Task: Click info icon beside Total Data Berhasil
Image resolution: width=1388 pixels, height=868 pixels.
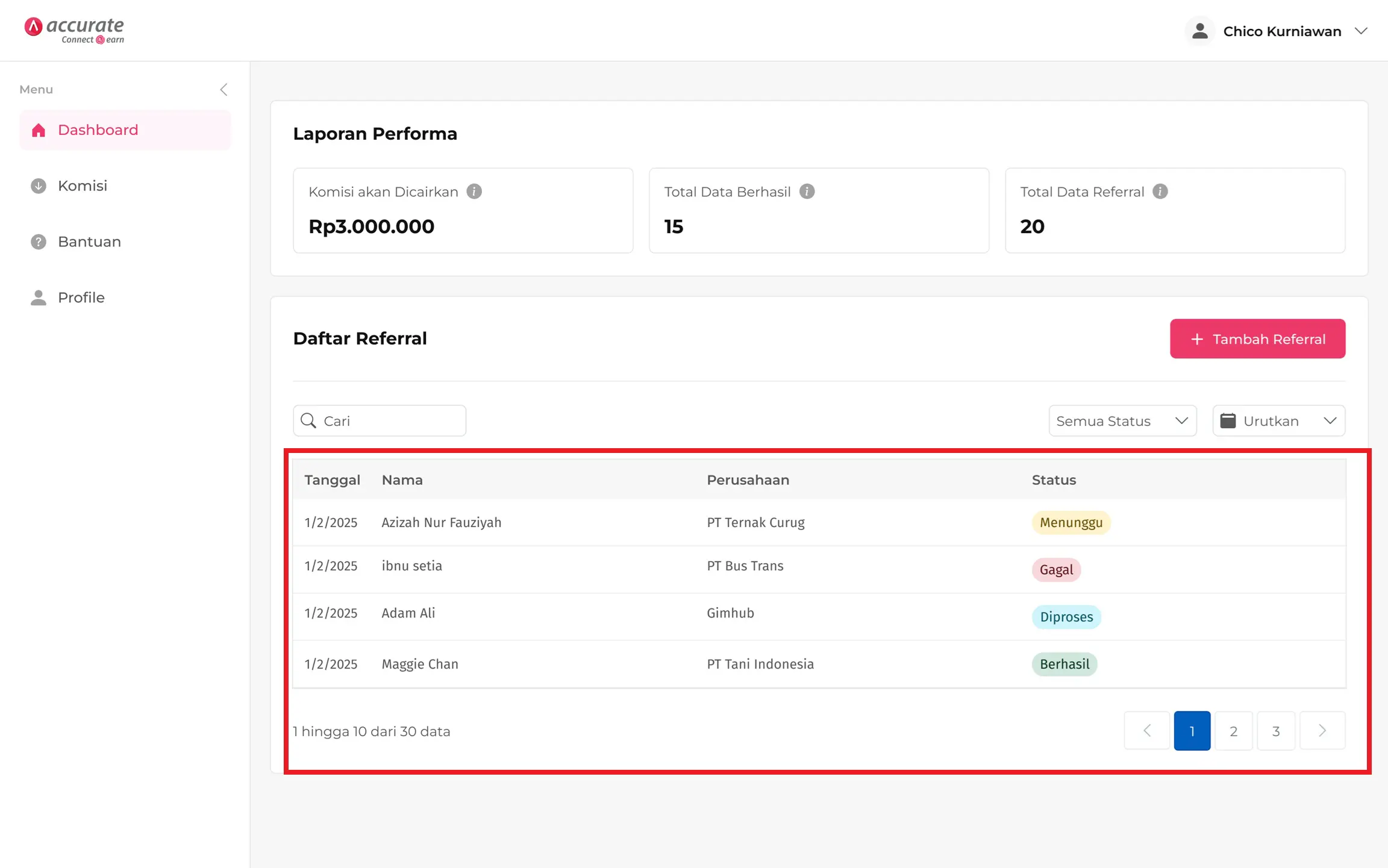Action: 807,192
